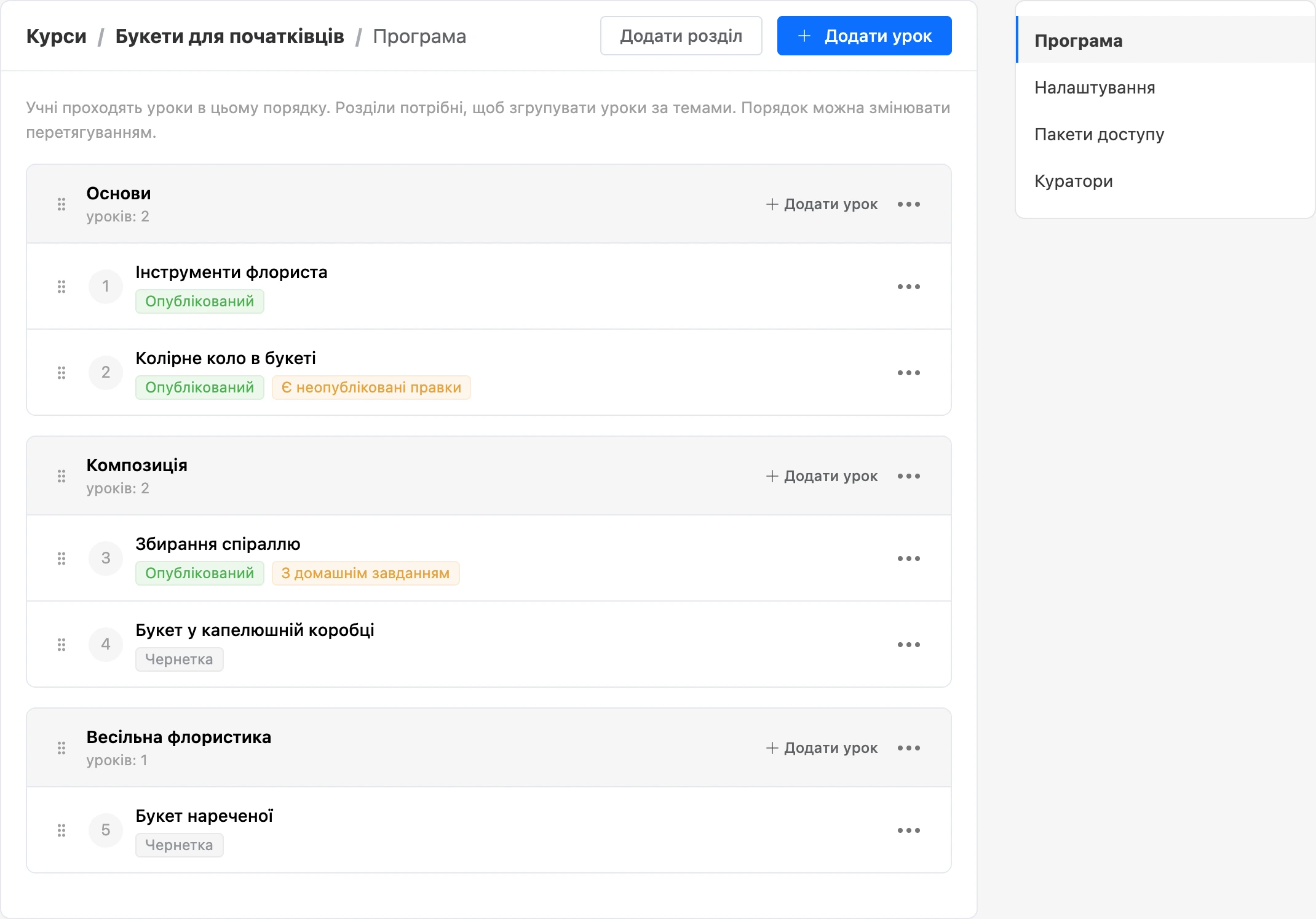Image resolution: width=1316 pixels, height=919 pixels.
Task: Click the Додати розділ button
Action: (x=681, y=36)
